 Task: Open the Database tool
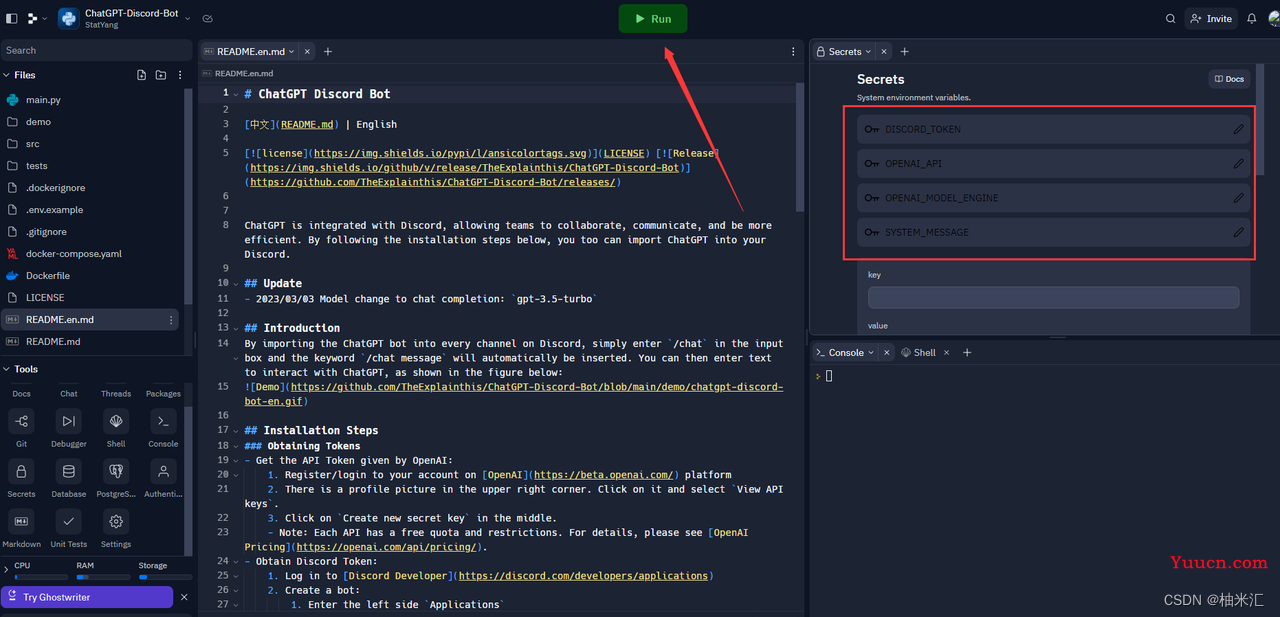(68, 478)
